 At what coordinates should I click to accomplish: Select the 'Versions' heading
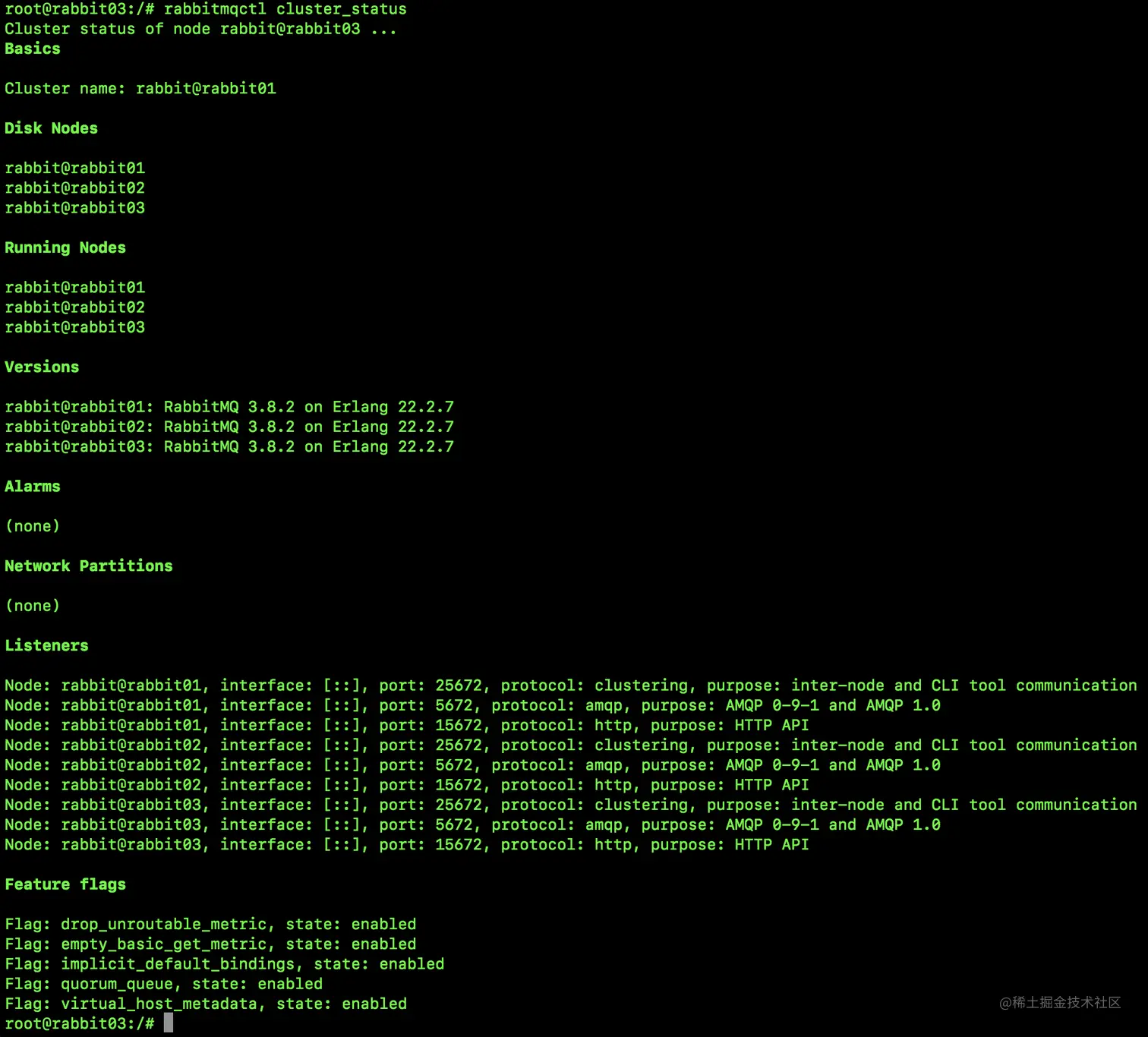click(x=42, y=367)
